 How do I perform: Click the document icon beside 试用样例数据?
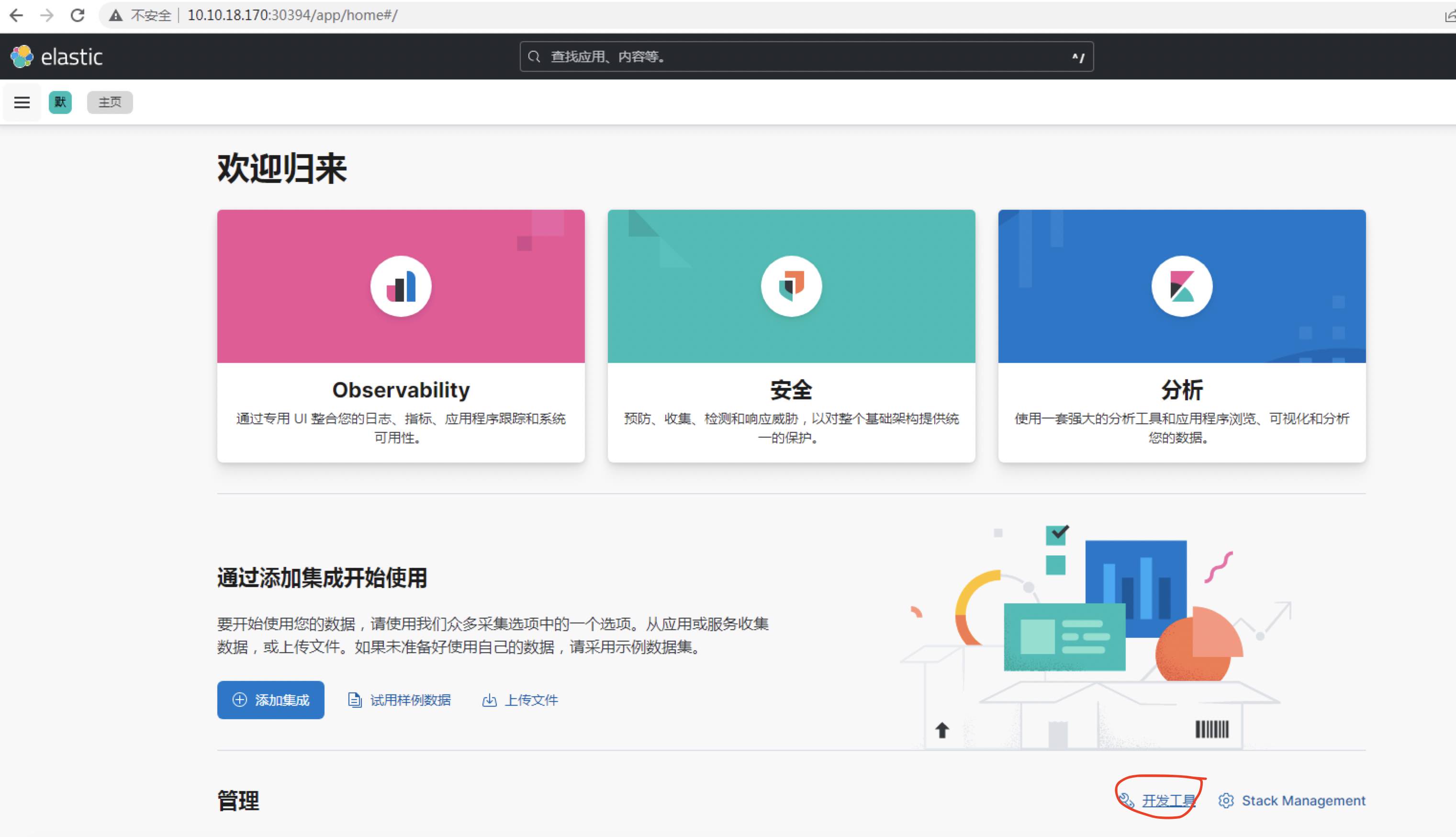[x=355, y=700]
